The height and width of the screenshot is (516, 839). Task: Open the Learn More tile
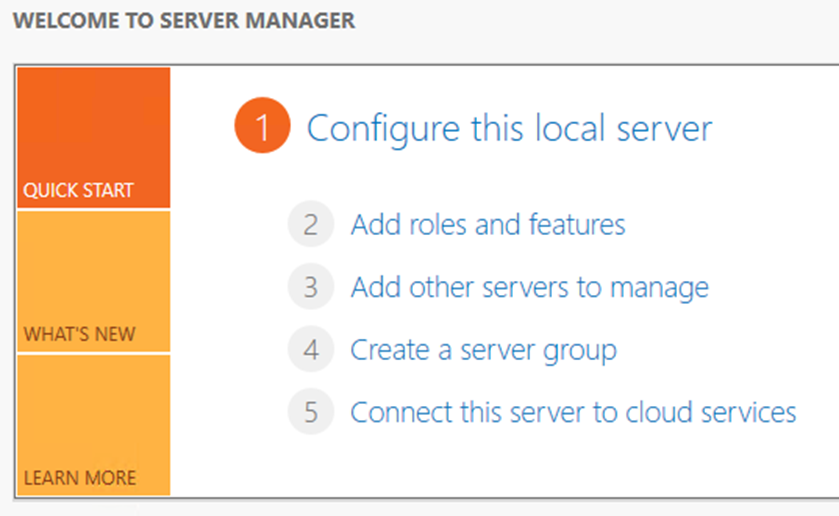pos(94,425)
